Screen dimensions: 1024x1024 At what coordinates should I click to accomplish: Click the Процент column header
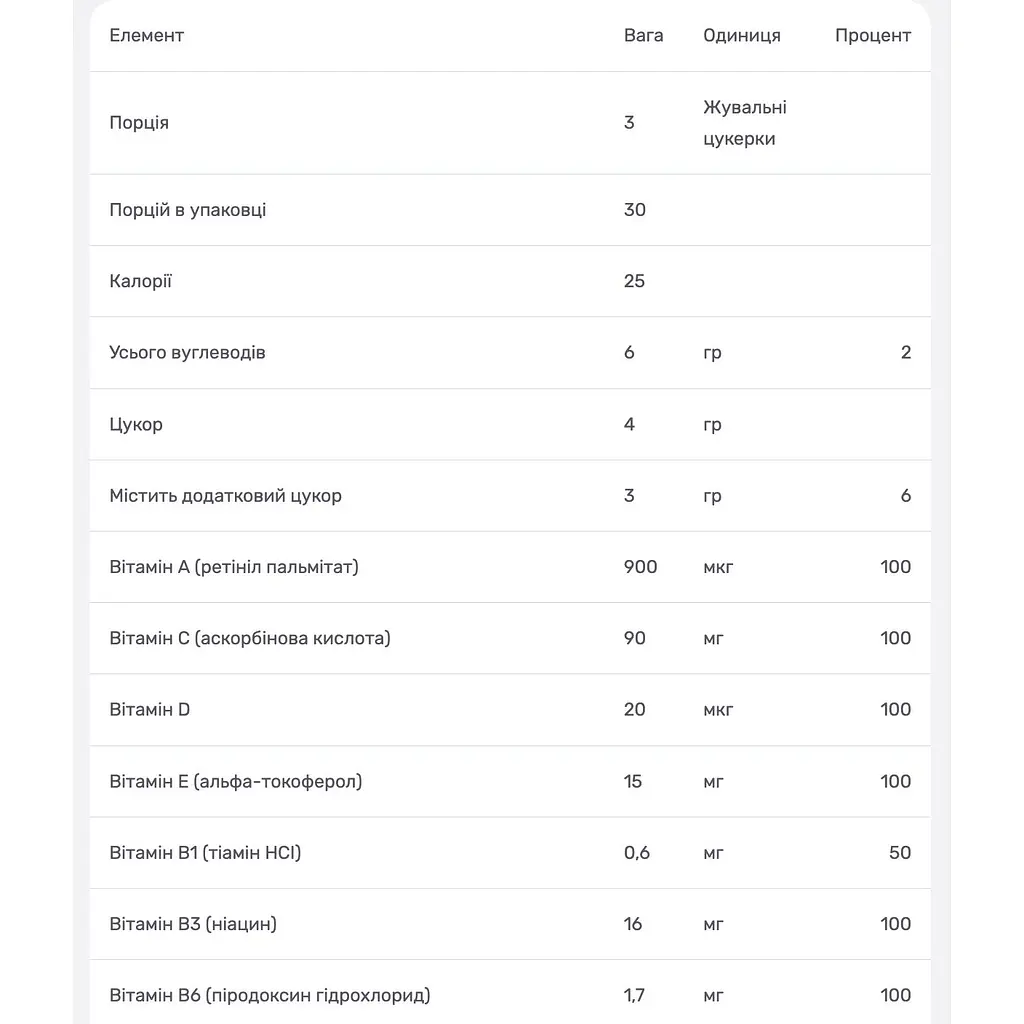[872, 35]
